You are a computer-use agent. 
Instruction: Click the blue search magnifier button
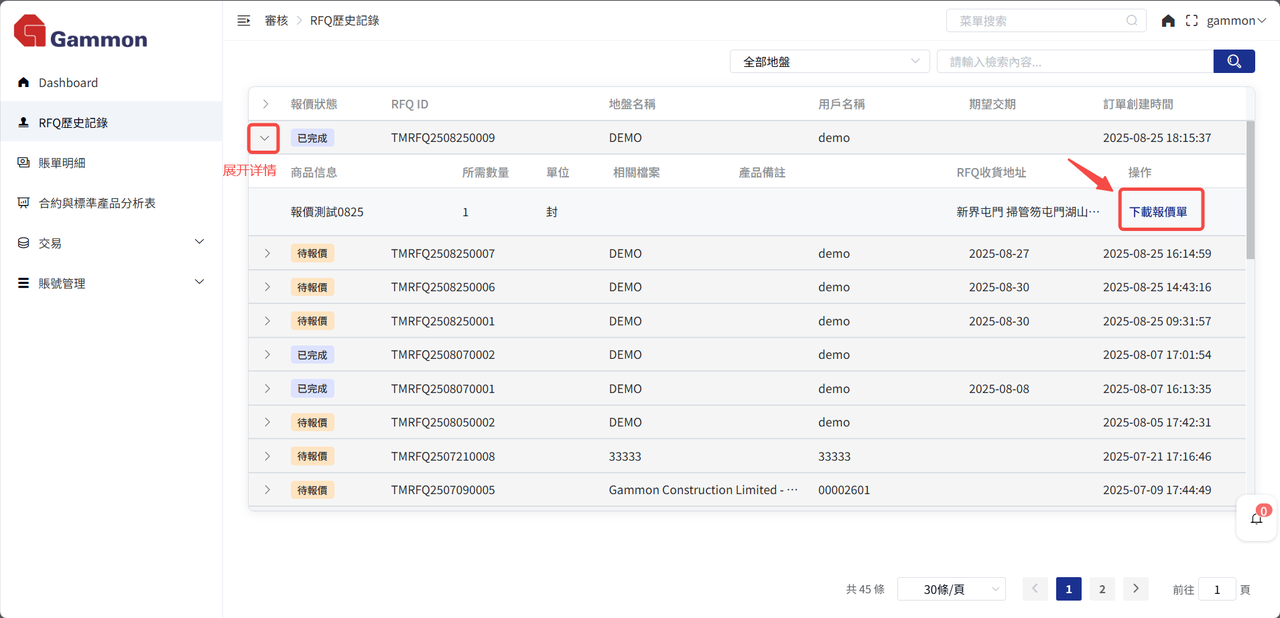coord(1234,62)
